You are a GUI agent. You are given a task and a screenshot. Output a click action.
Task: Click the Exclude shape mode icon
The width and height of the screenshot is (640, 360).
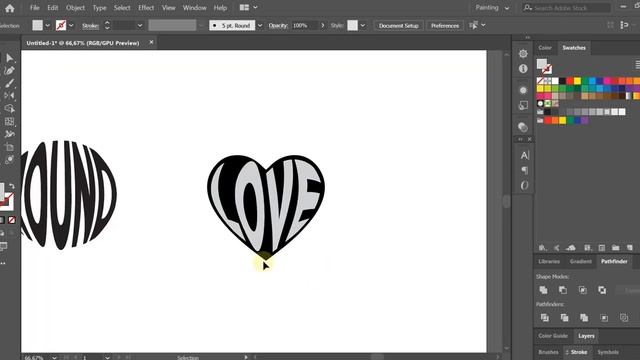pos(602,290)
